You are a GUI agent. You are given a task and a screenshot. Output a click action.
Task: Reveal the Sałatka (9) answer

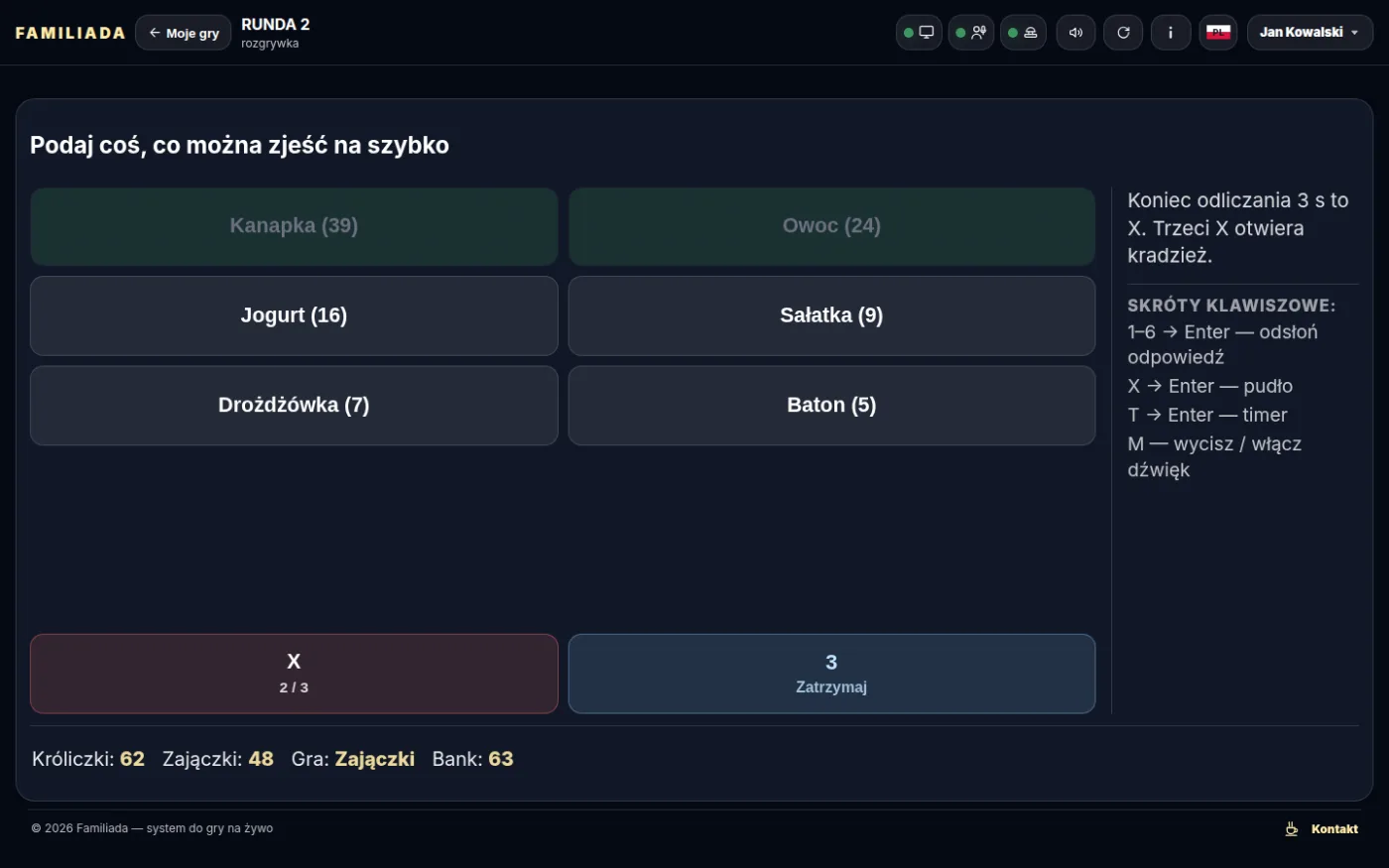(x=831, y=315)
